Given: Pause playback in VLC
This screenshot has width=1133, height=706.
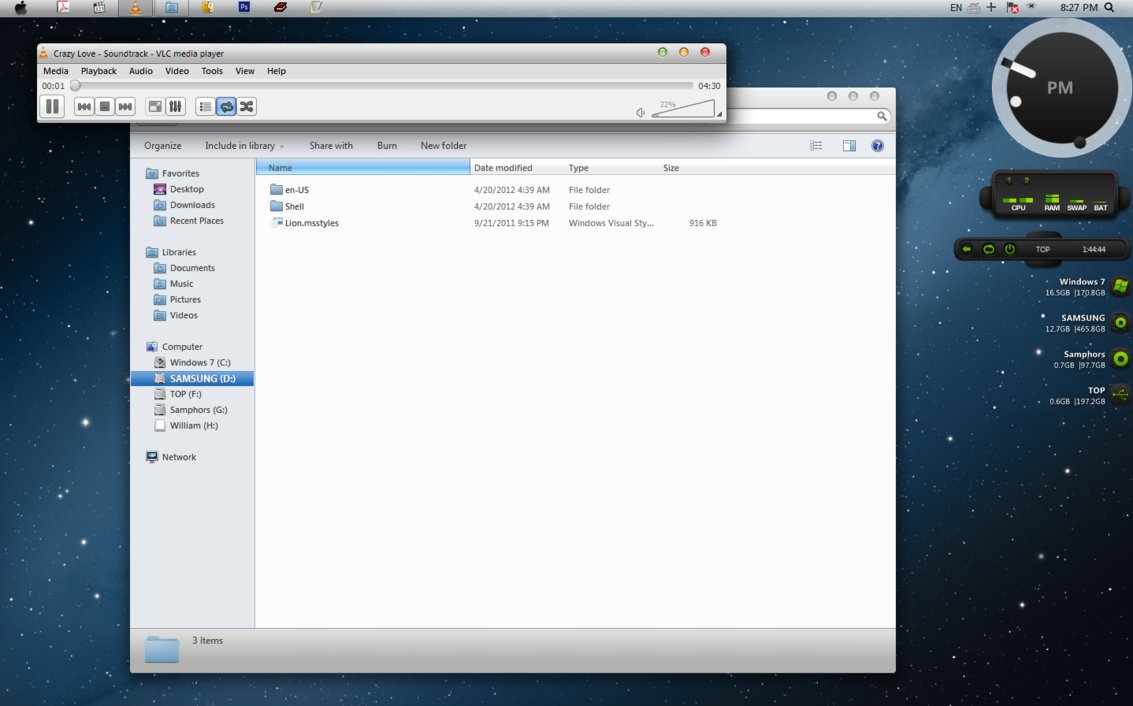Looking at the screenshot, I should coord(53,106).
